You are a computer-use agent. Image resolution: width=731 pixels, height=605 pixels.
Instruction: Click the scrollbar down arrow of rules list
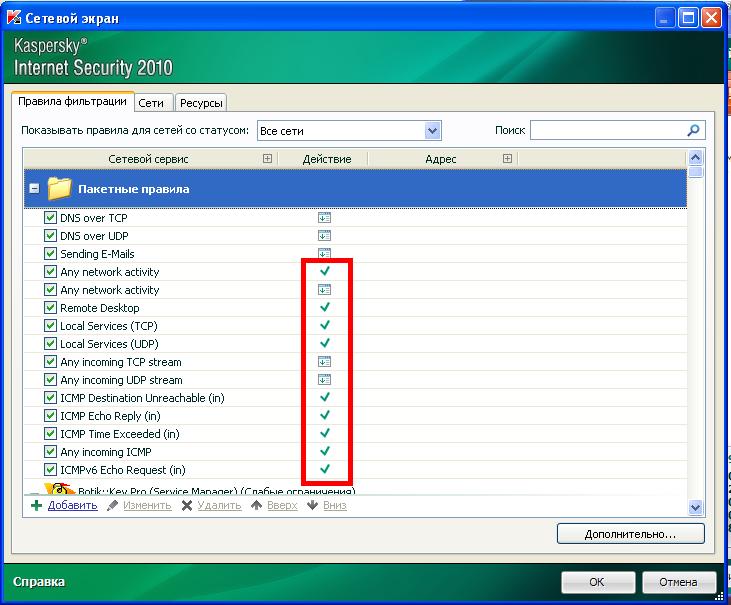[695, 507]
